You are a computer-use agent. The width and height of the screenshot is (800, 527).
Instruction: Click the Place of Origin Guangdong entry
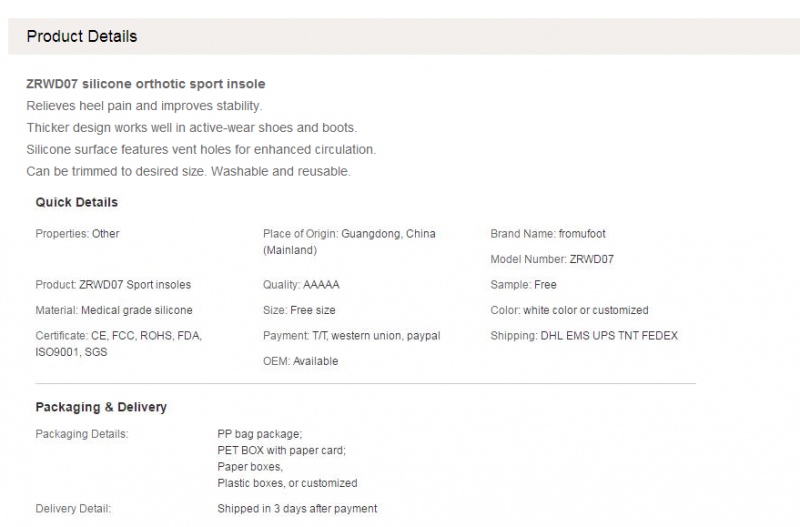[349, 242]
